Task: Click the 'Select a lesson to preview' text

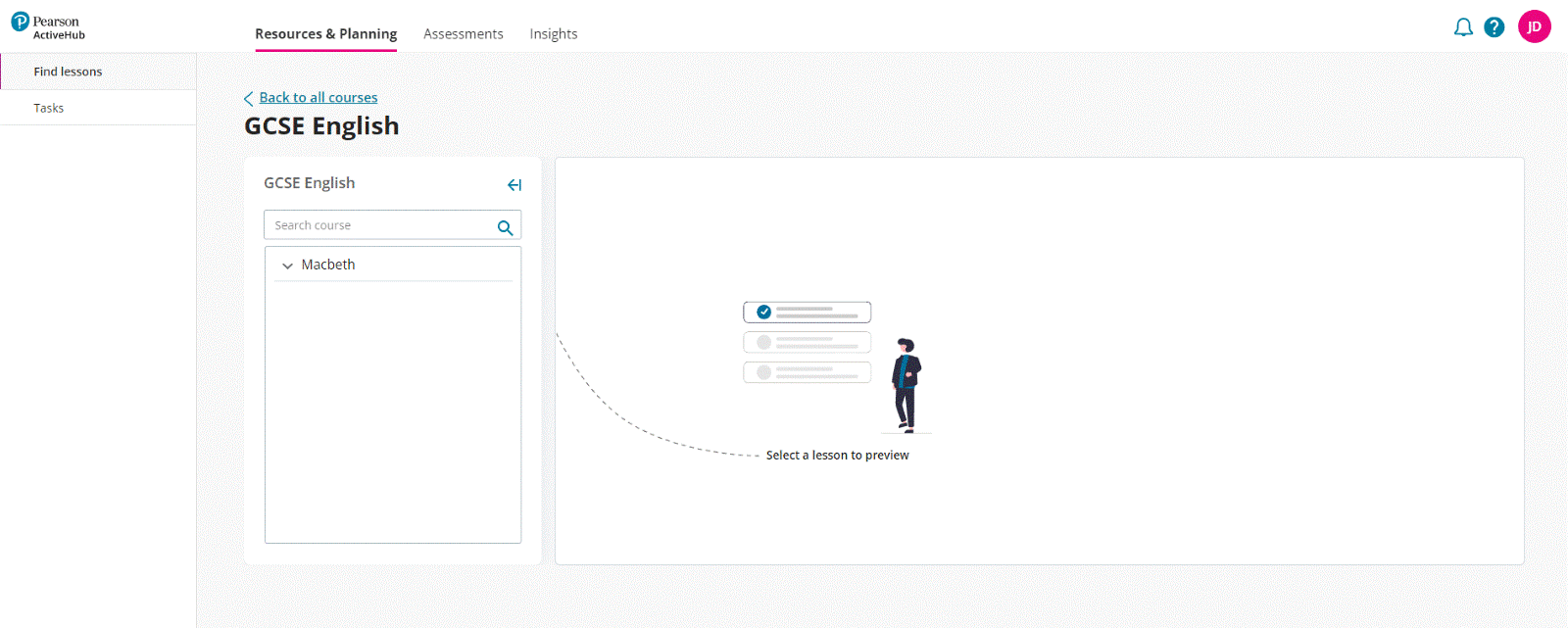Action: point(837,456)
